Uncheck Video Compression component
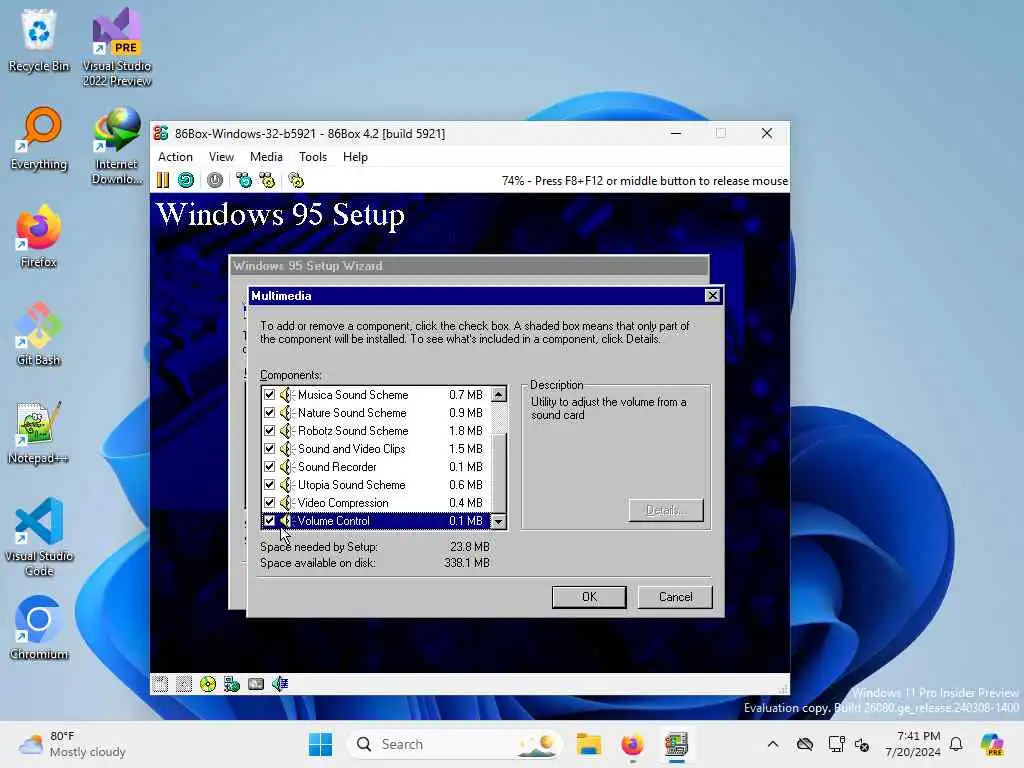The height and width of the screenshot is (768, 1024). tap(269, 503)
